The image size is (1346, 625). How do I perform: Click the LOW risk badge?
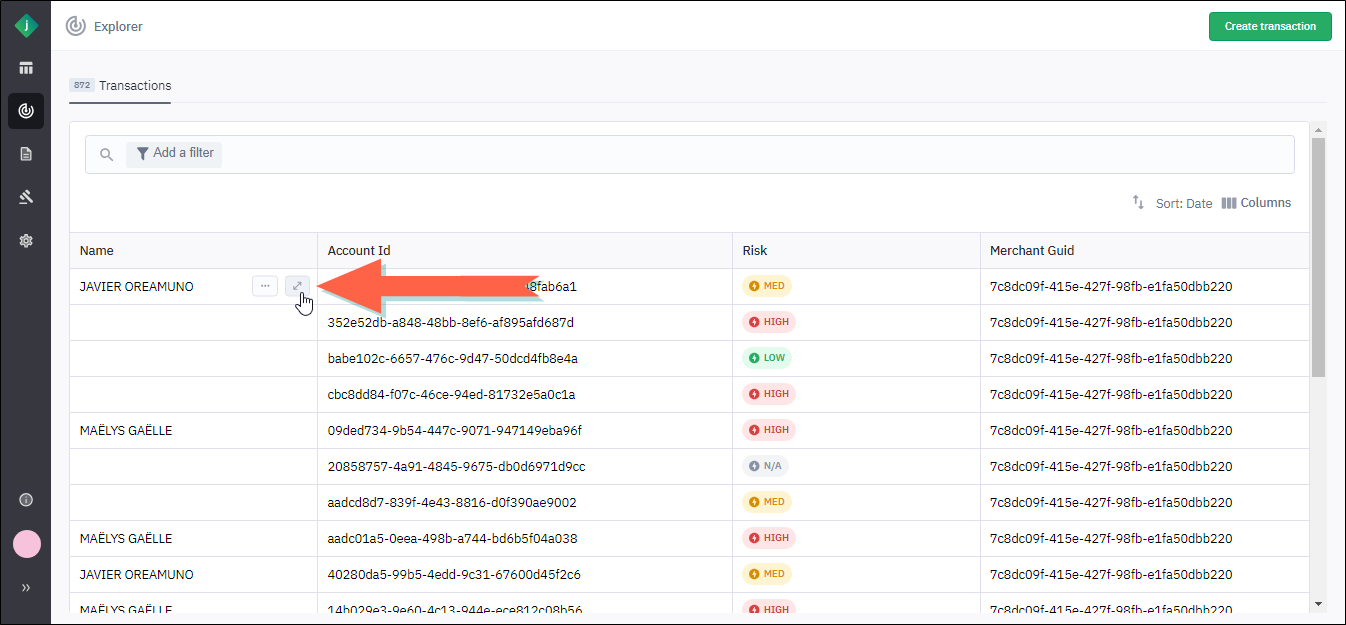click(767, 358)
